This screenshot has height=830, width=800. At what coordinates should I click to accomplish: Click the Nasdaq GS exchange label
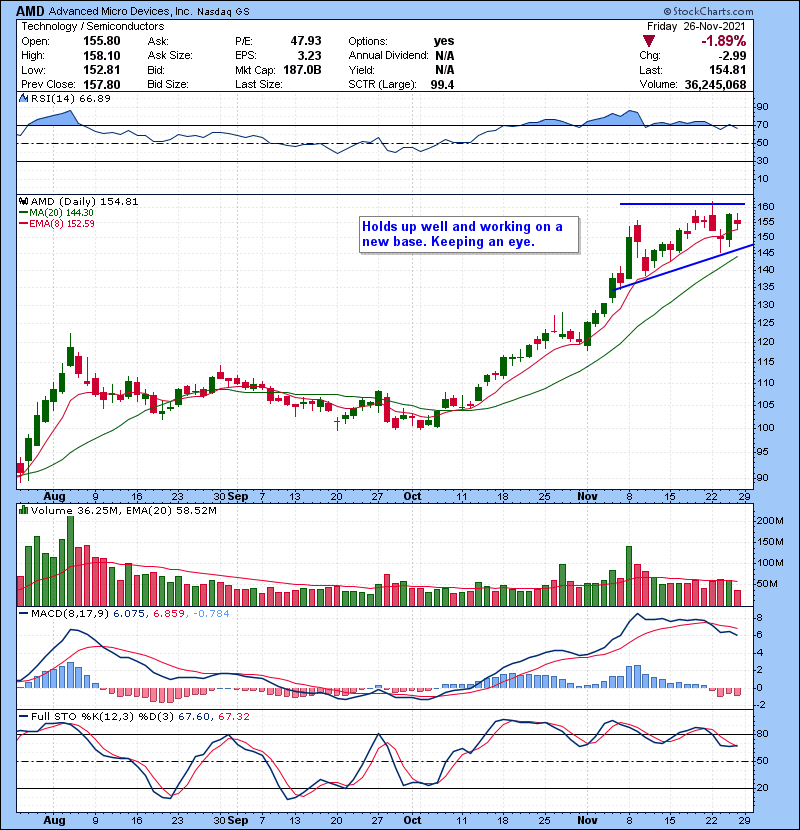pyautogui.click(x=223, y=12)
